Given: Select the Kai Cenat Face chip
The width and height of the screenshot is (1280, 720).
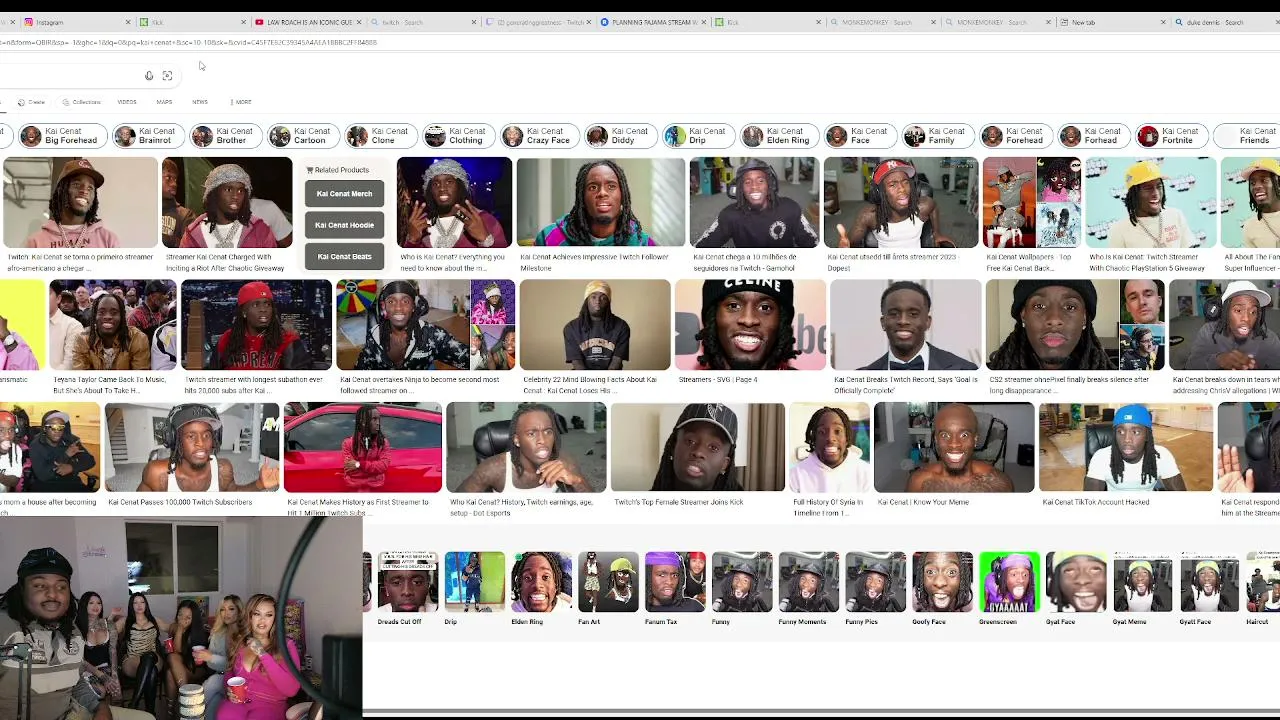Looking at the screenshot, I should 860,136.
